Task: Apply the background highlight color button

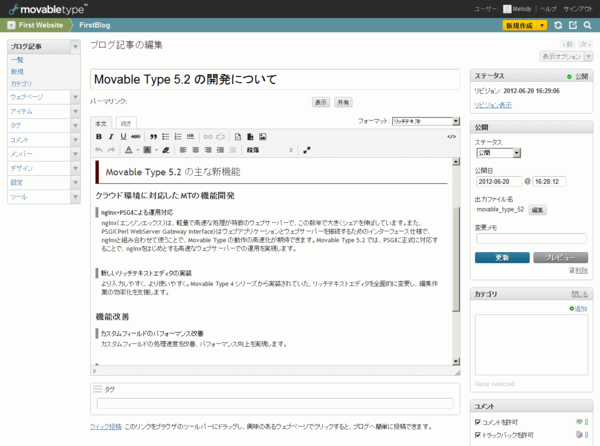Action: 147,150
